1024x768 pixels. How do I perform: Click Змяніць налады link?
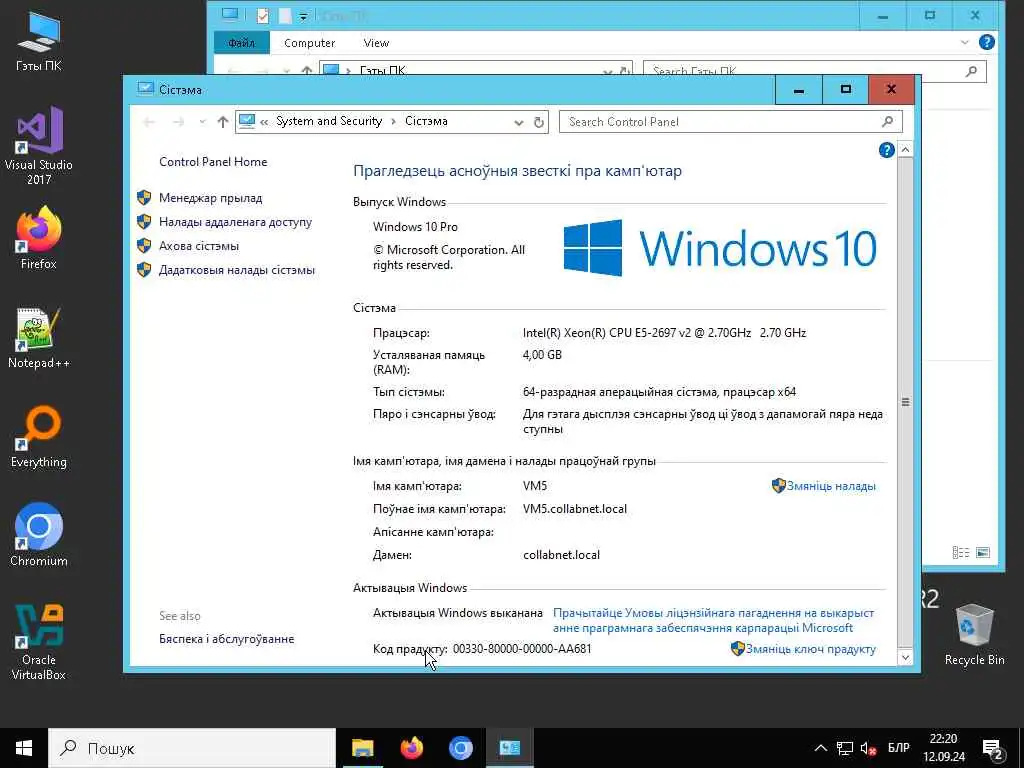click(831, 486)
